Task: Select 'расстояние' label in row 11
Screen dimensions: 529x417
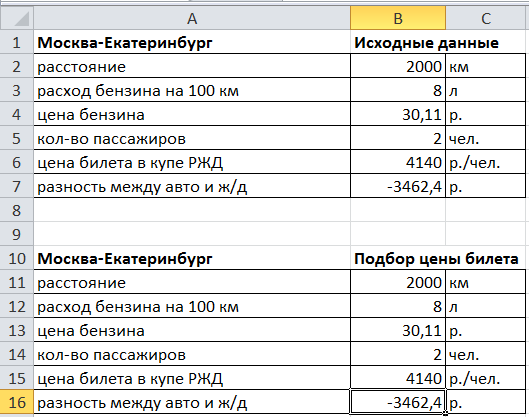Action: (x=81, y=283)
